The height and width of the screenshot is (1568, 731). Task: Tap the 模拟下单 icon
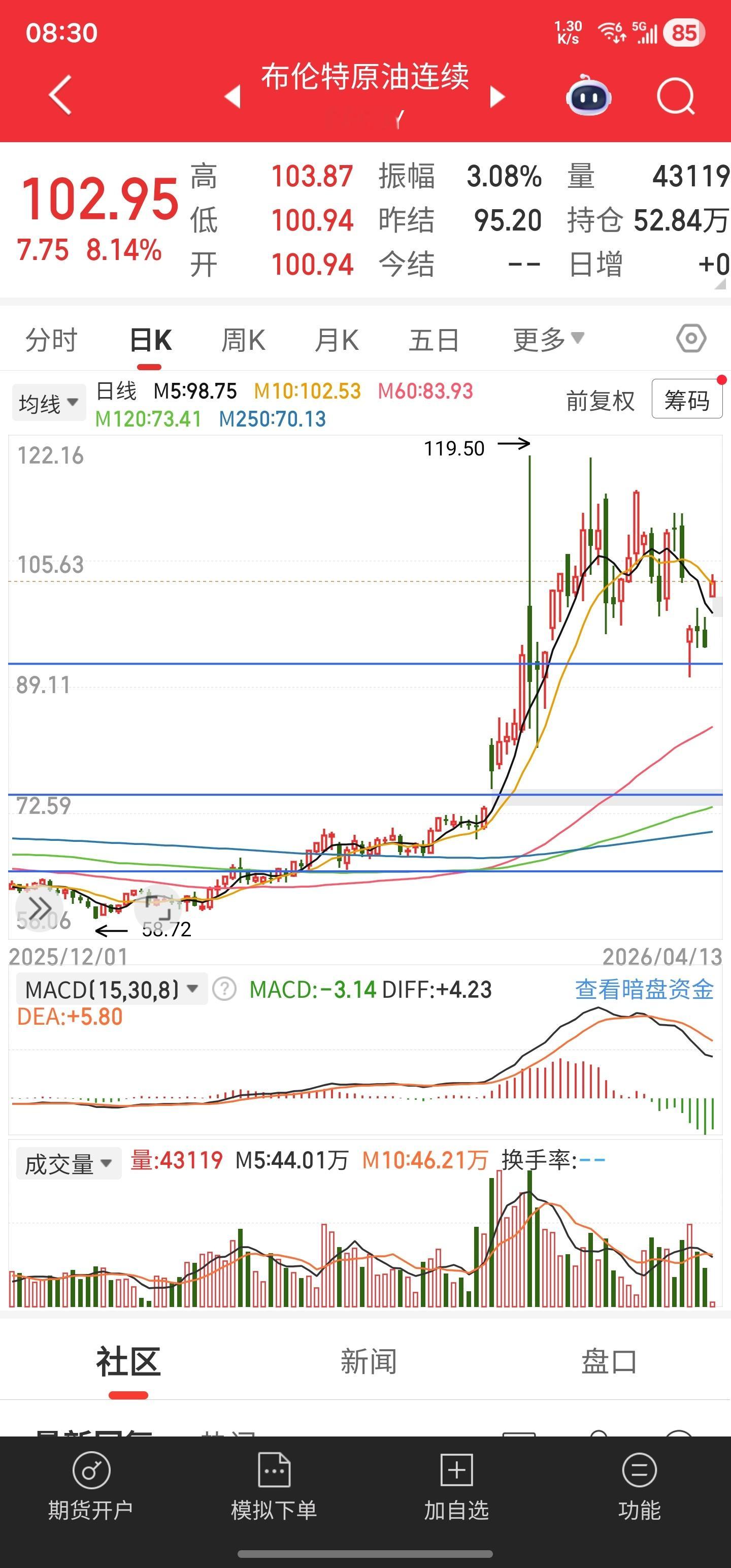274,1471
